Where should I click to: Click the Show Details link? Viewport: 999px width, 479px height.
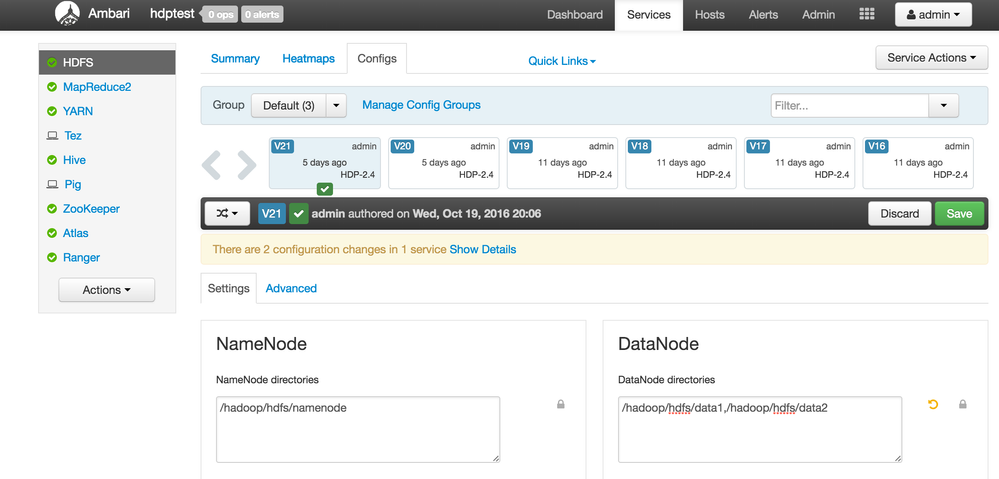(x=483, y=249)
